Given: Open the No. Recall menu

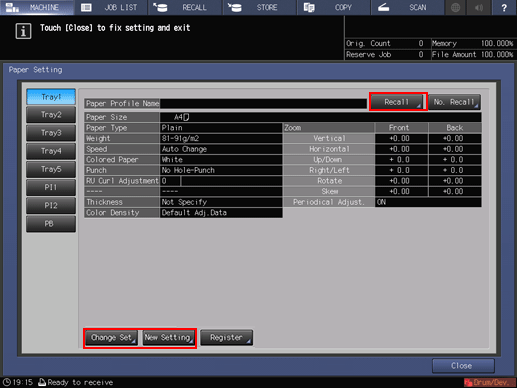Looking at the screenshot, I should coord(454,102).
